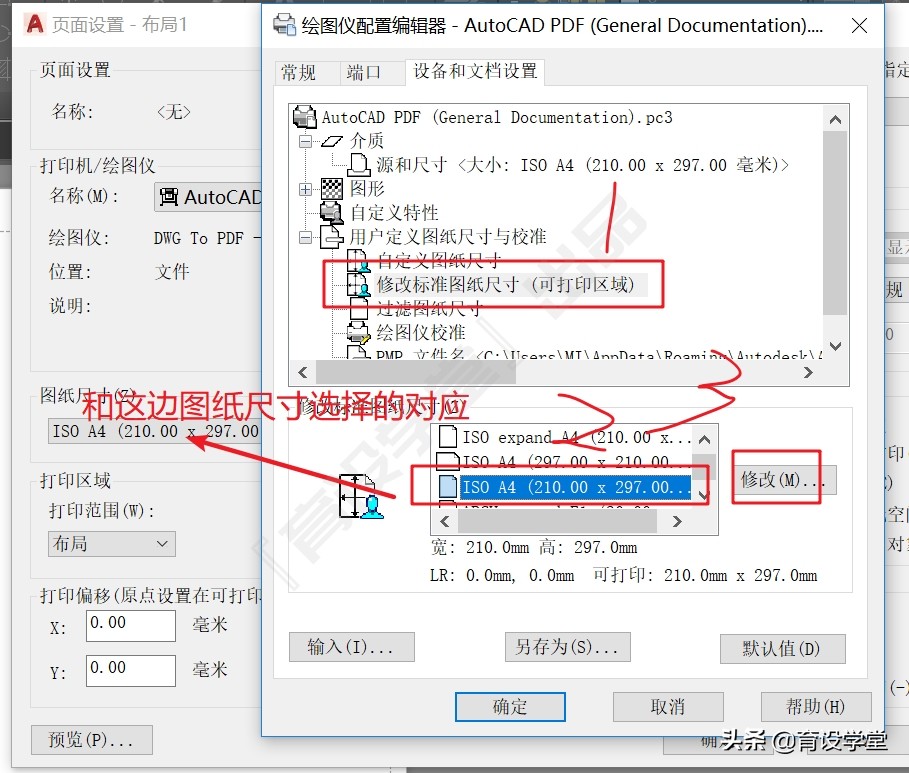Click the 自定义特性 (custom properties) icon
Screen dimensions: 909x773
point(331,213)
